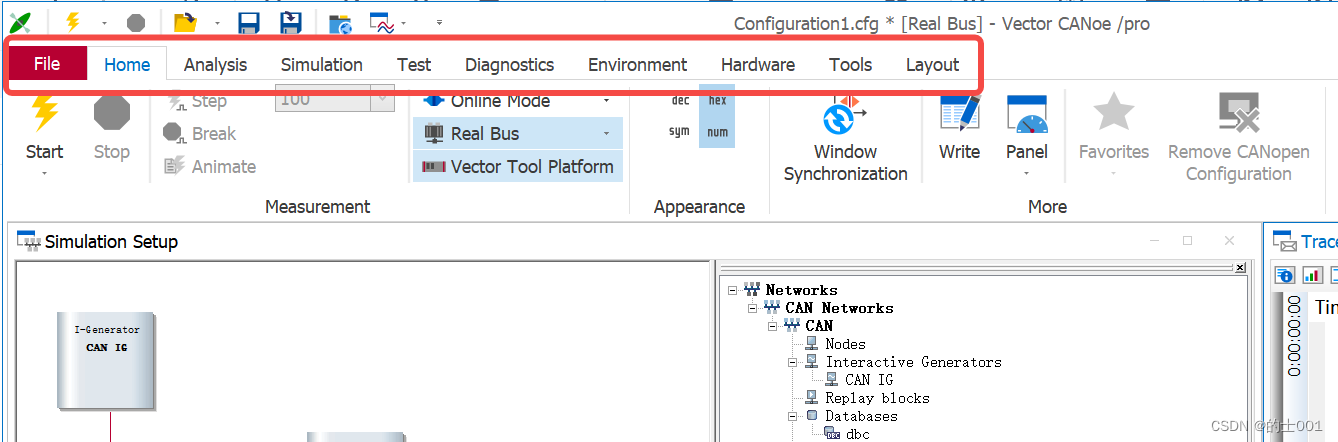The height and width of the screenshot is (442, 1338).
Task: Click the CANoe application logo icon
Action: [x=20, y=21]
